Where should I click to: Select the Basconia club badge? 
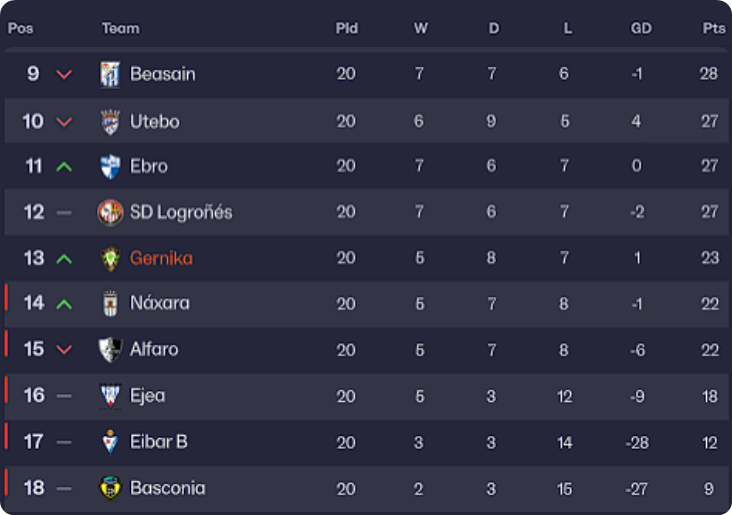coord(110,488)
